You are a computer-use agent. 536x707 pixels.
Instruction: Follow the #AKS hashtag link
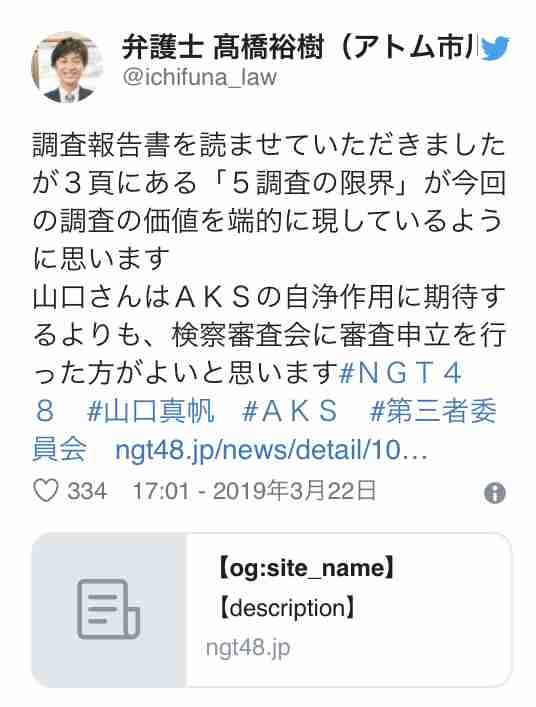(289, 411)
